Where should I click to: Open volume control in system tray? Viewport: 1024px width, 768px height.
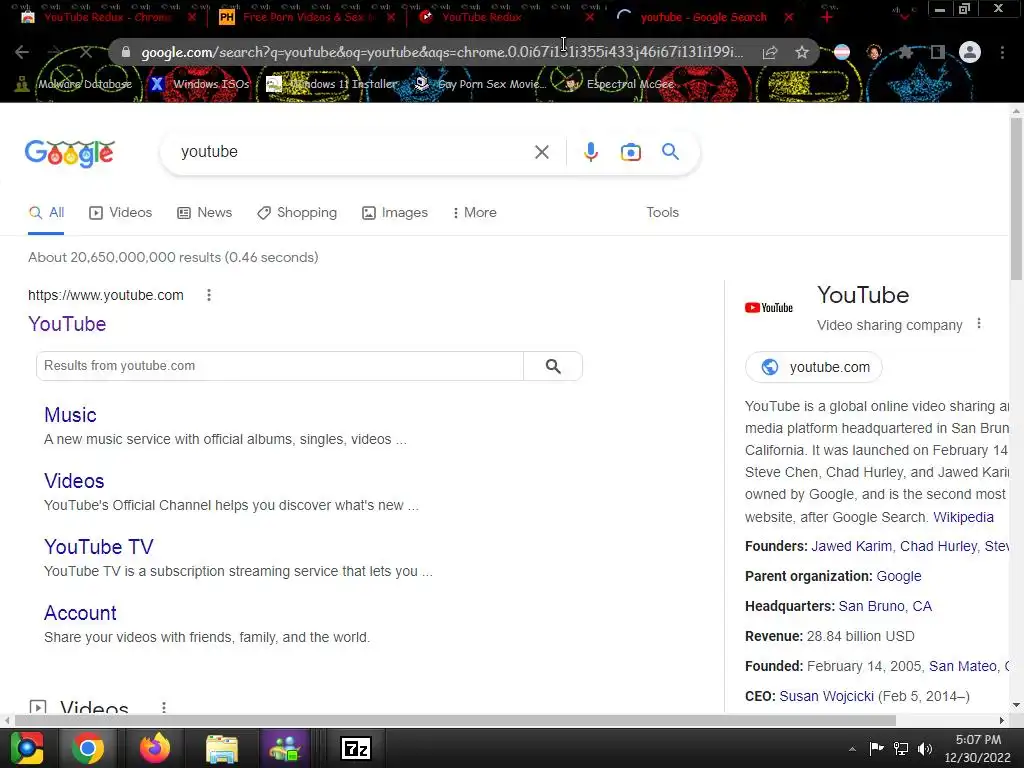(925, 749)
